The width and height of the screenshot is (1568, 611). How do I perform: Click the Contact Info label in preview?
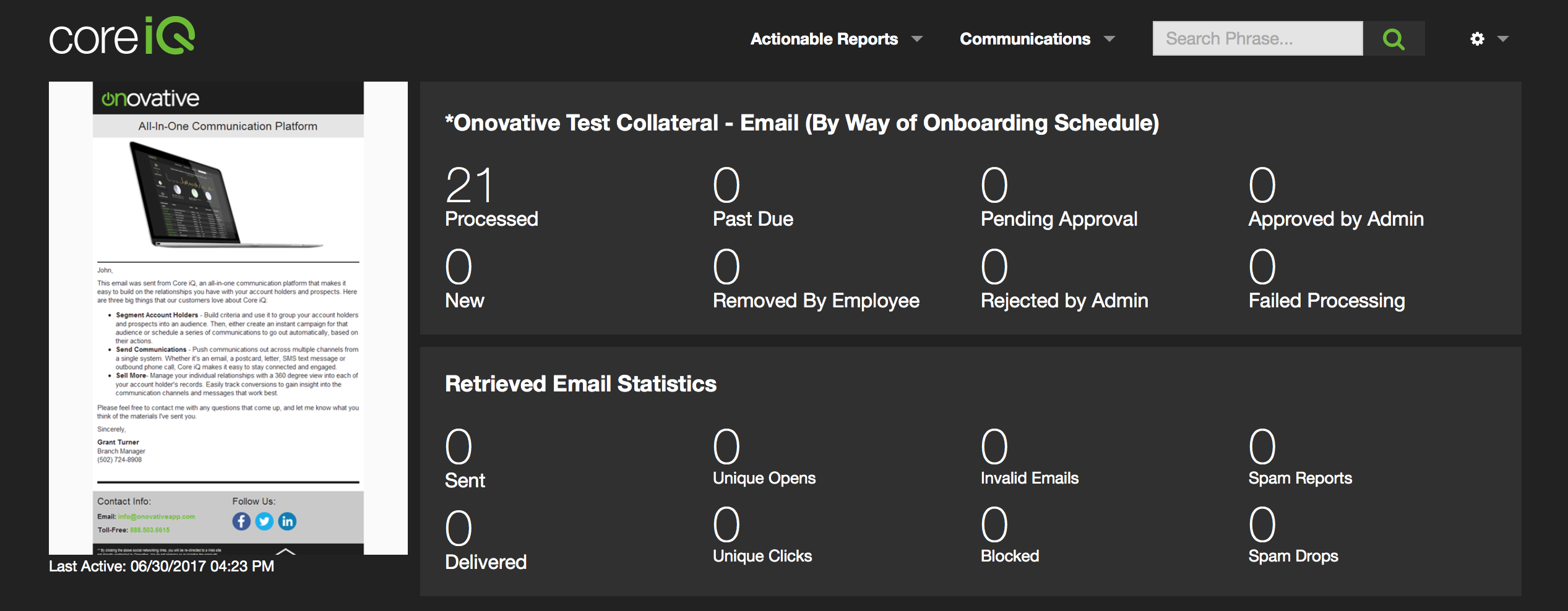point(124,502)
